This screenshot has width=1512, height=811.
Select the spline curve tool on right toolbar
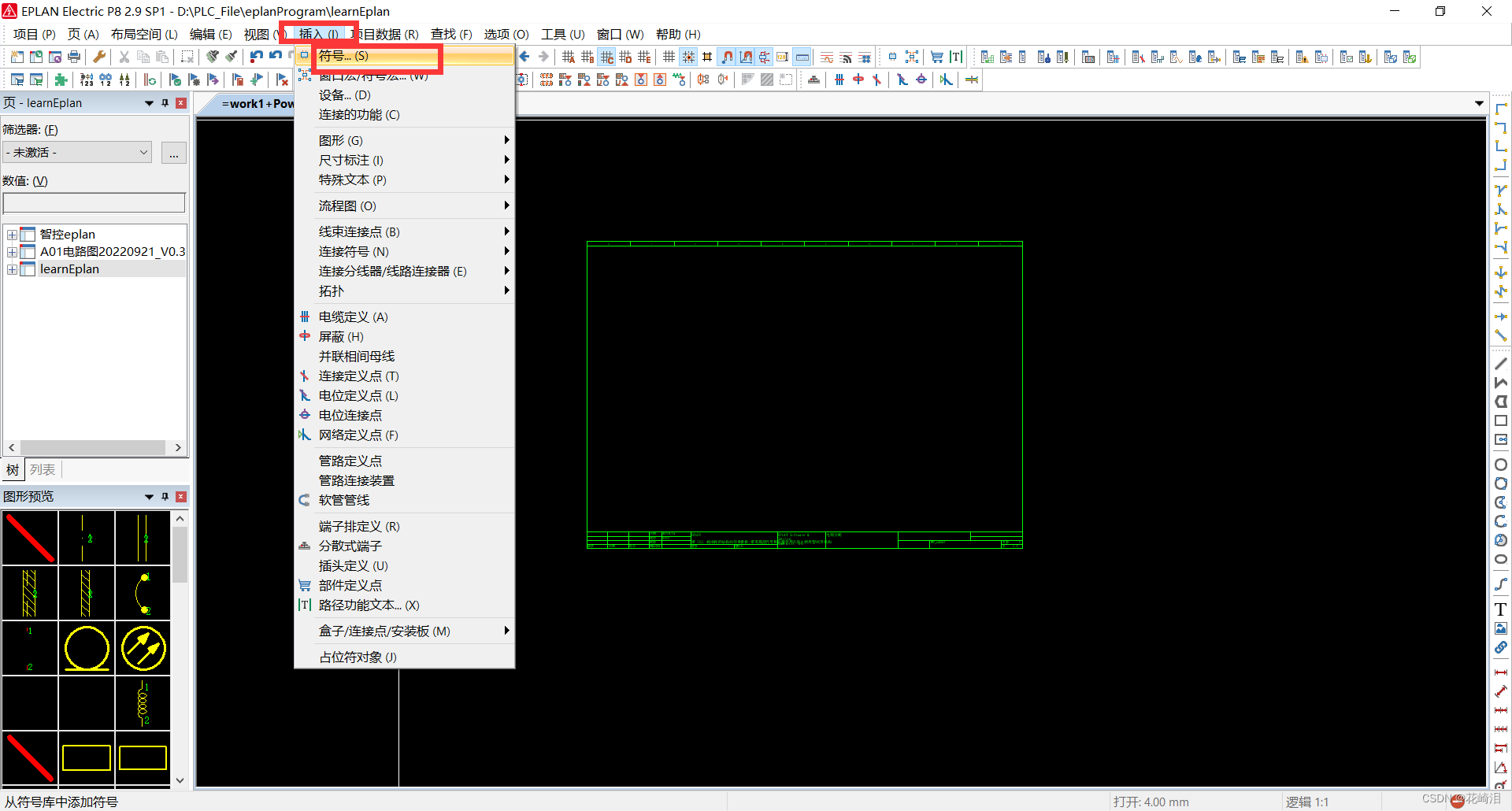tap(1501, 584)
